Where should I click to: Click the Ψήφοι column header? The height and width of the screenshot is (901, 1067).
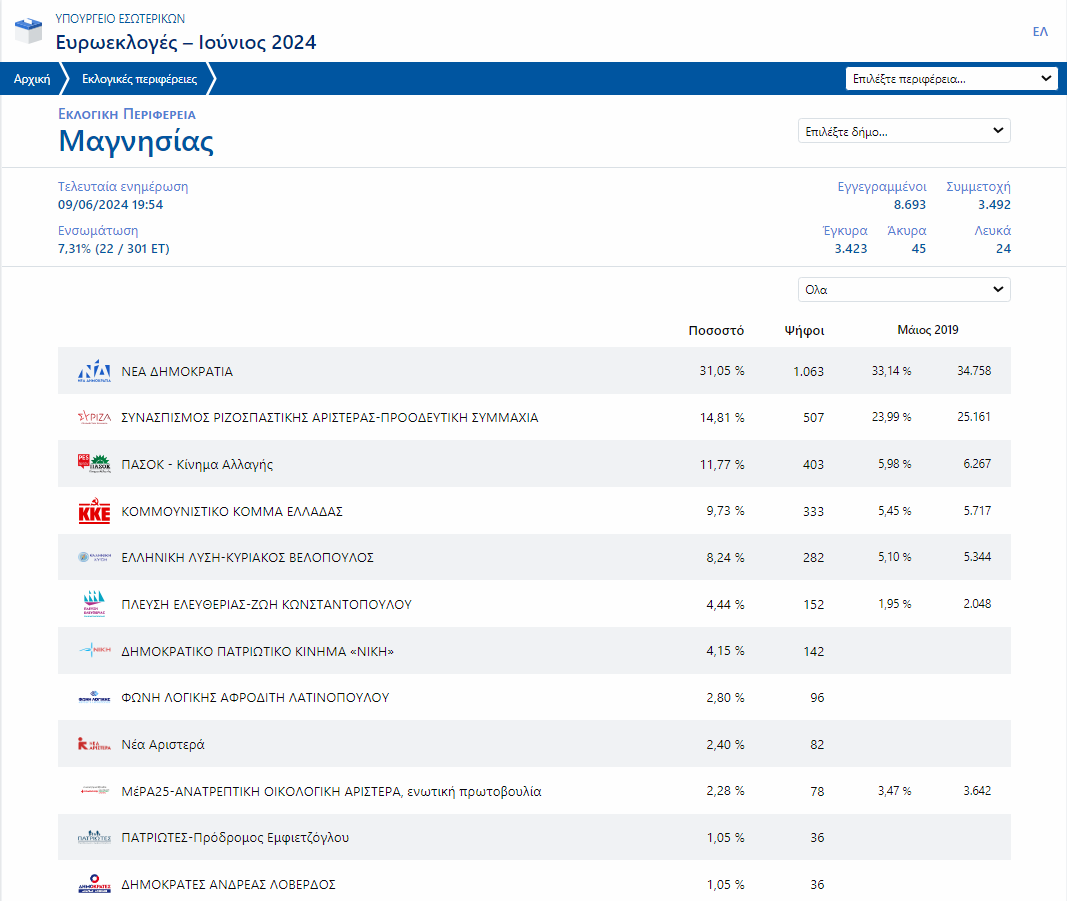point(804,331)
